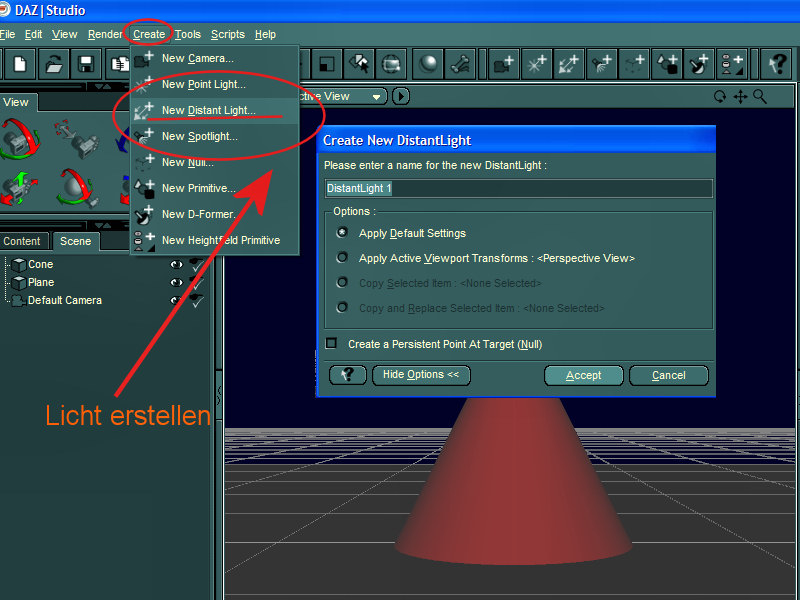Click the sphere orbit-around icon

click(x=77, y=188)
